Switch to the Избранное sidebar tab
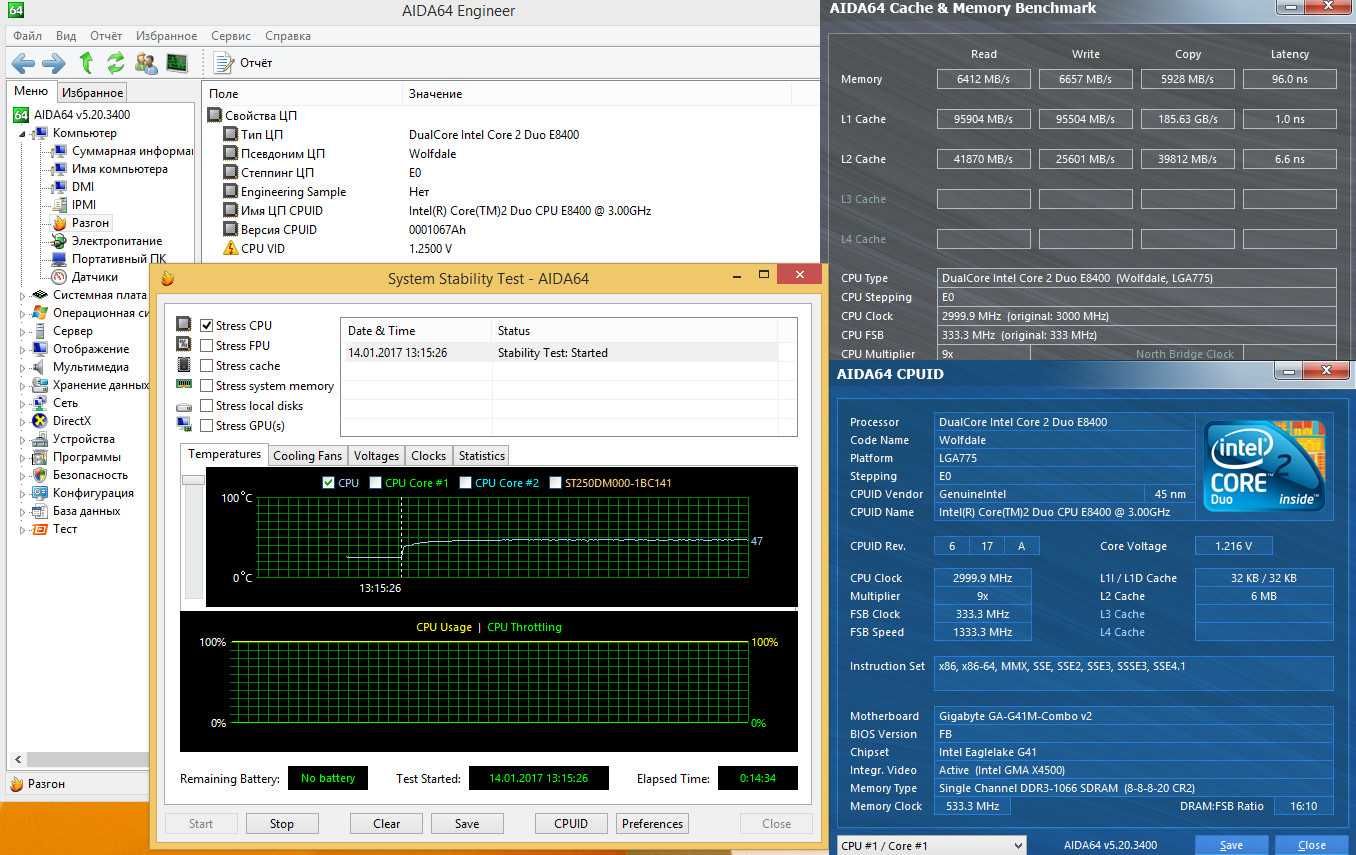The image size is (1356, 855). click(92, 93)
